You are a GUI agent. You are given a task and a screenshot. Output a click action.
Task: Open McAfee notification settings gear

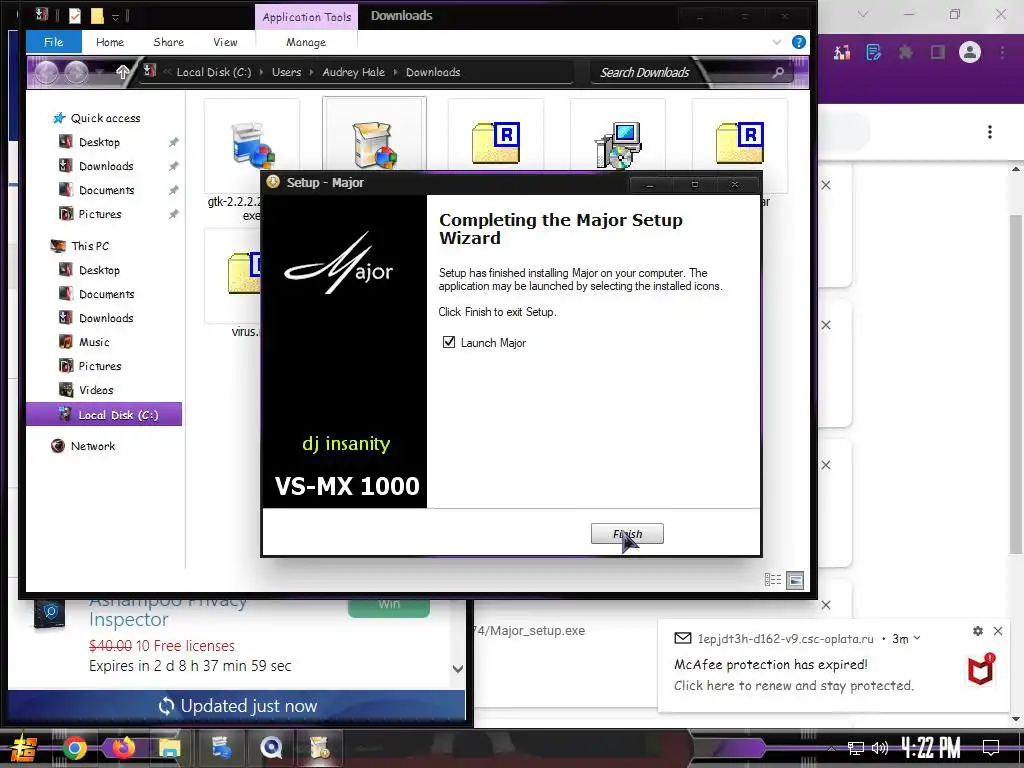coord(978,631)
